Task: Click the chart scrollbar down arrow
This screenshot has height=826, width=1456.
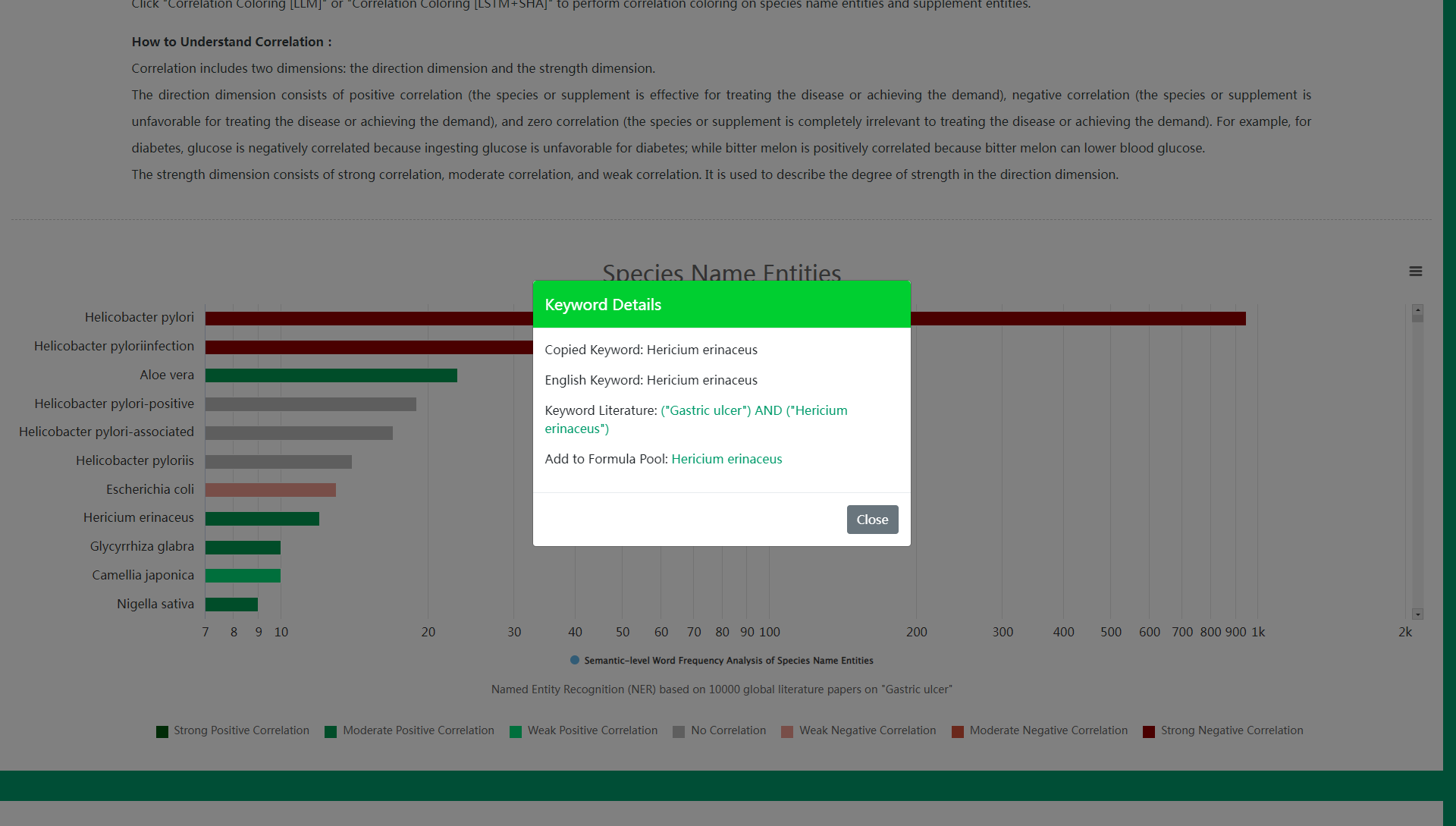Action: click(x=1417, y=614)
